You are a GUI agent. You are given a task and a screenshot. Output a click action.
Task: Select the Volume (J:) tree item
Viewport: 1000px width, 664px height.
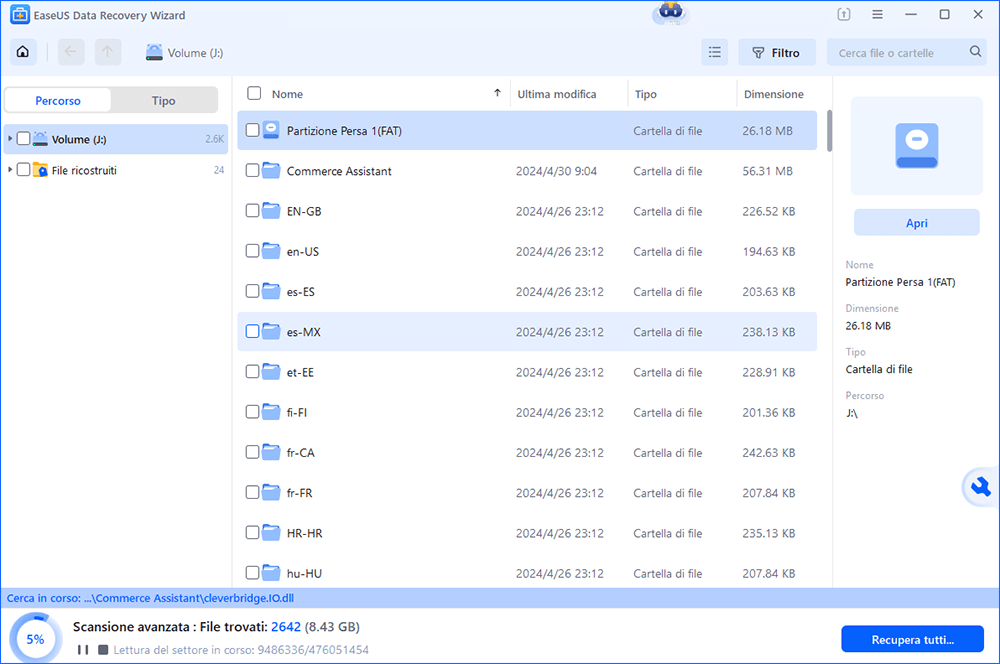[116, 138]
